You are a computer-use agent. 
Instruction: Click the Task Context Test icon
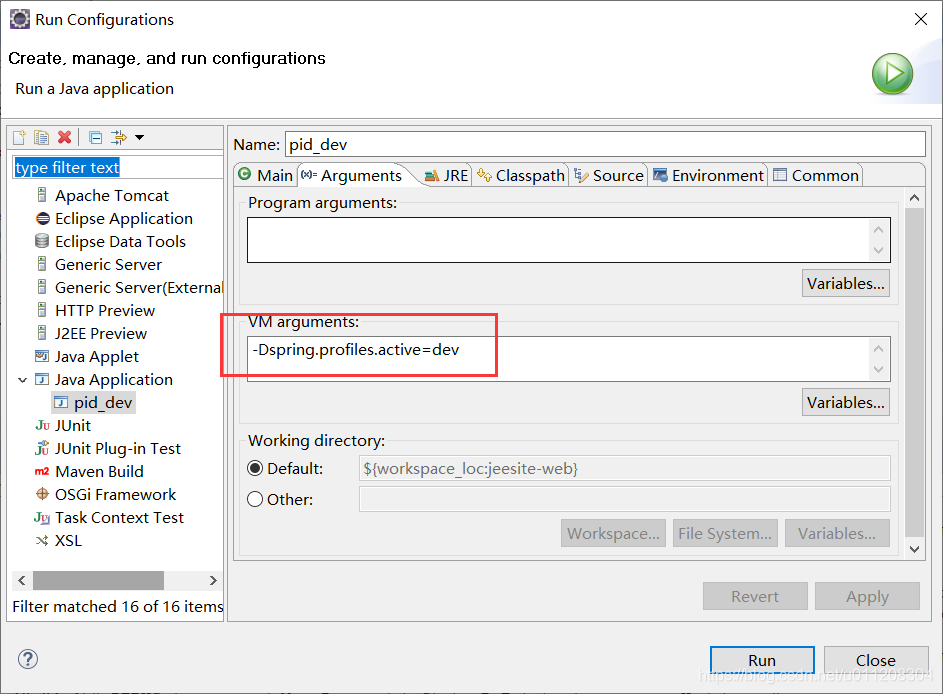tap(42, 517)
